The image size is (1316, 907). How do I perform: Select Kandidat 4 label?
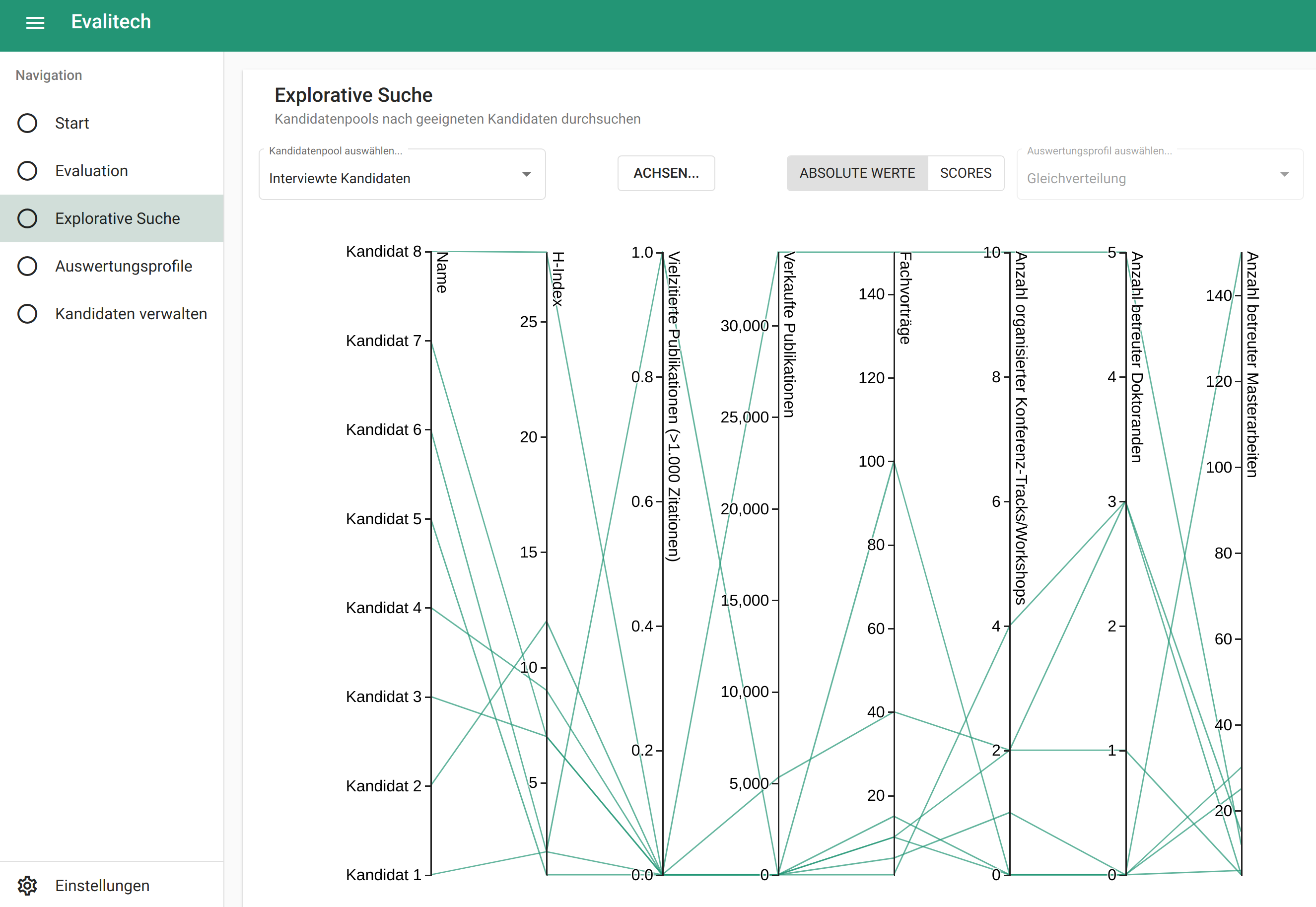point(384,608)
